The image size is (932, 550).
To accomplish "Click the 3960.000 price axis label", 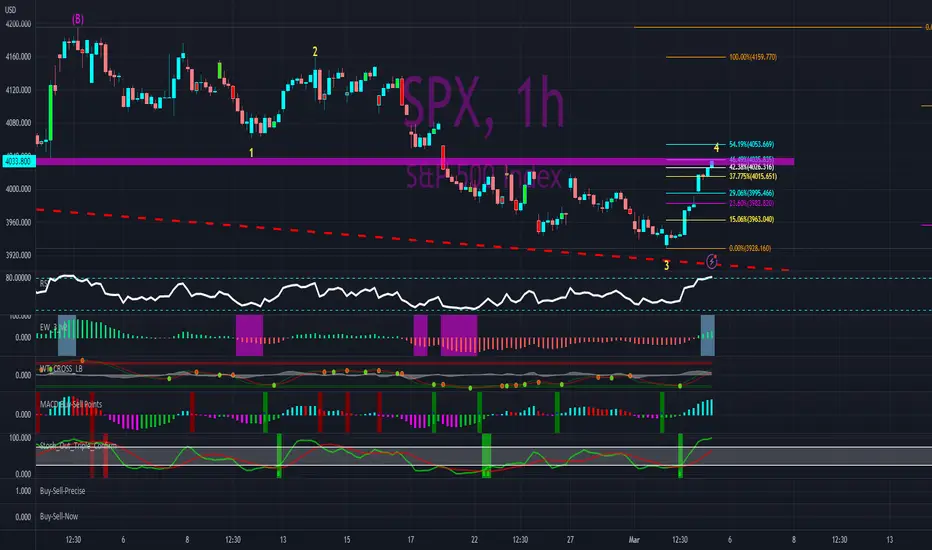I will click(18, 222).
